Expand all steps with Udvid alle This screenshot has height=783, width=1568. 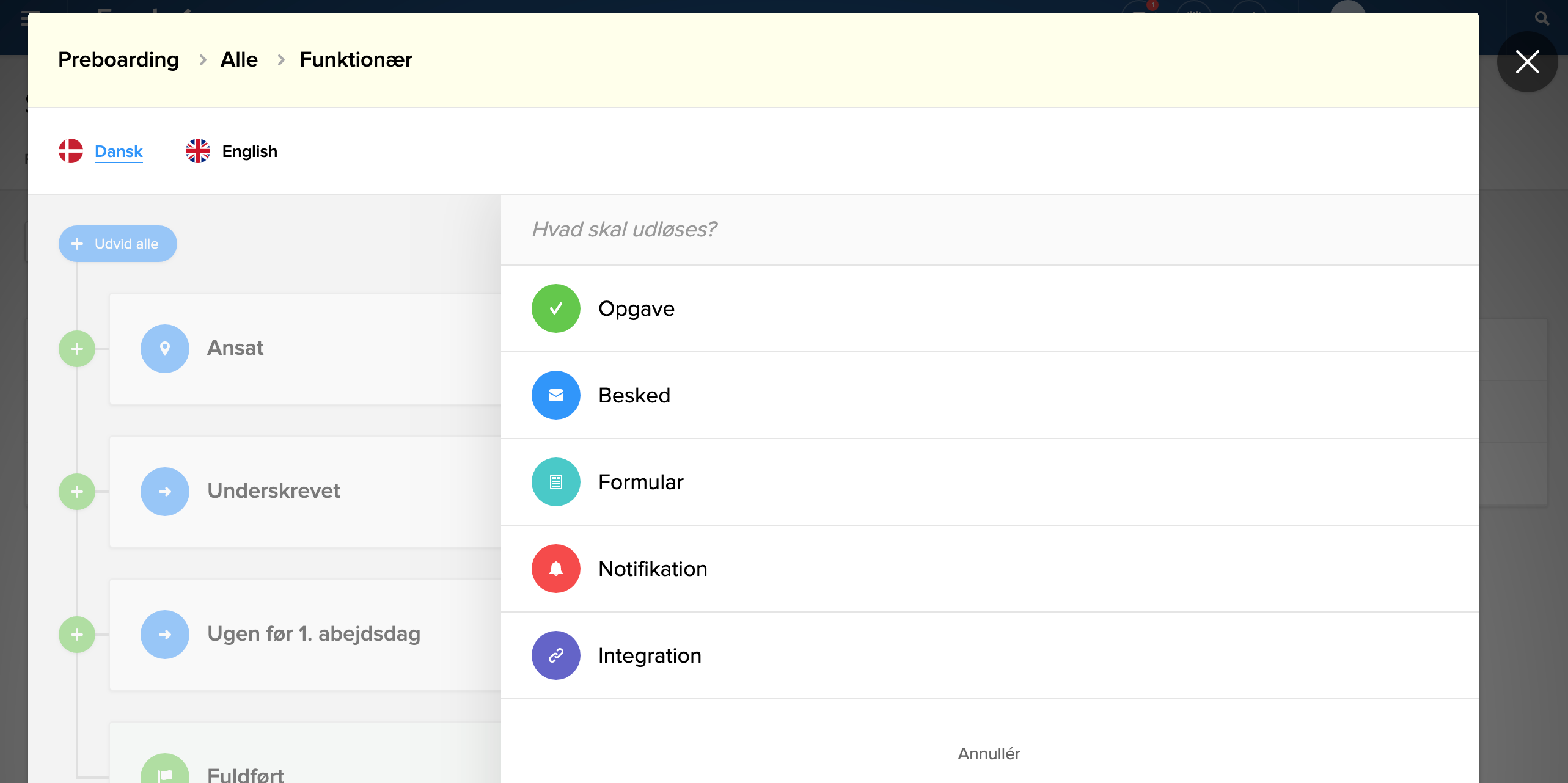[117, 244]
